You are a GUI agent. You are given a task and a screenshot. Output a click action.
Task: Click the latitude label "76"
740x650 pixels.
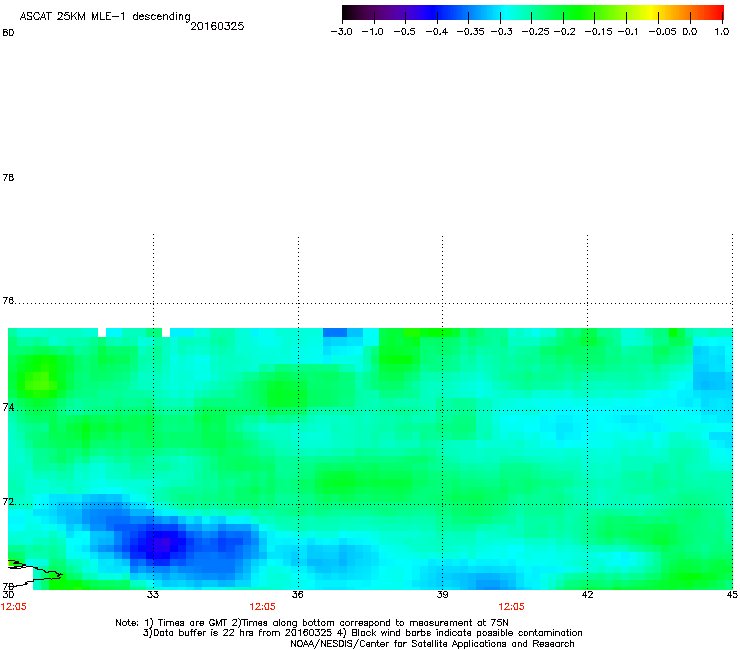[8, 300]
